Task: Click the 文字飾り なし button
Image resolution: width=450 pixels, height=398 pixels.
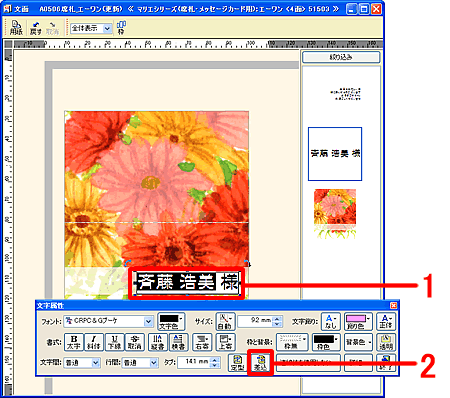Action: point(330,321)
